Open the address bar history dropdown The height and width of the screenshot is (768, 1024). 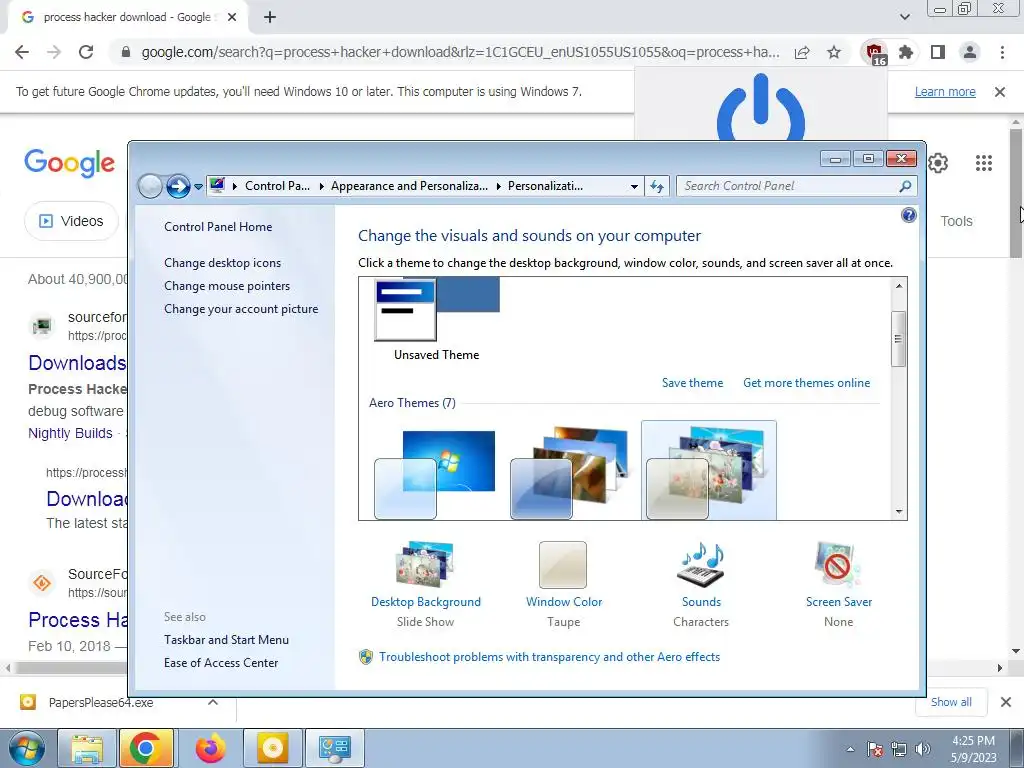tap(633, 187)
